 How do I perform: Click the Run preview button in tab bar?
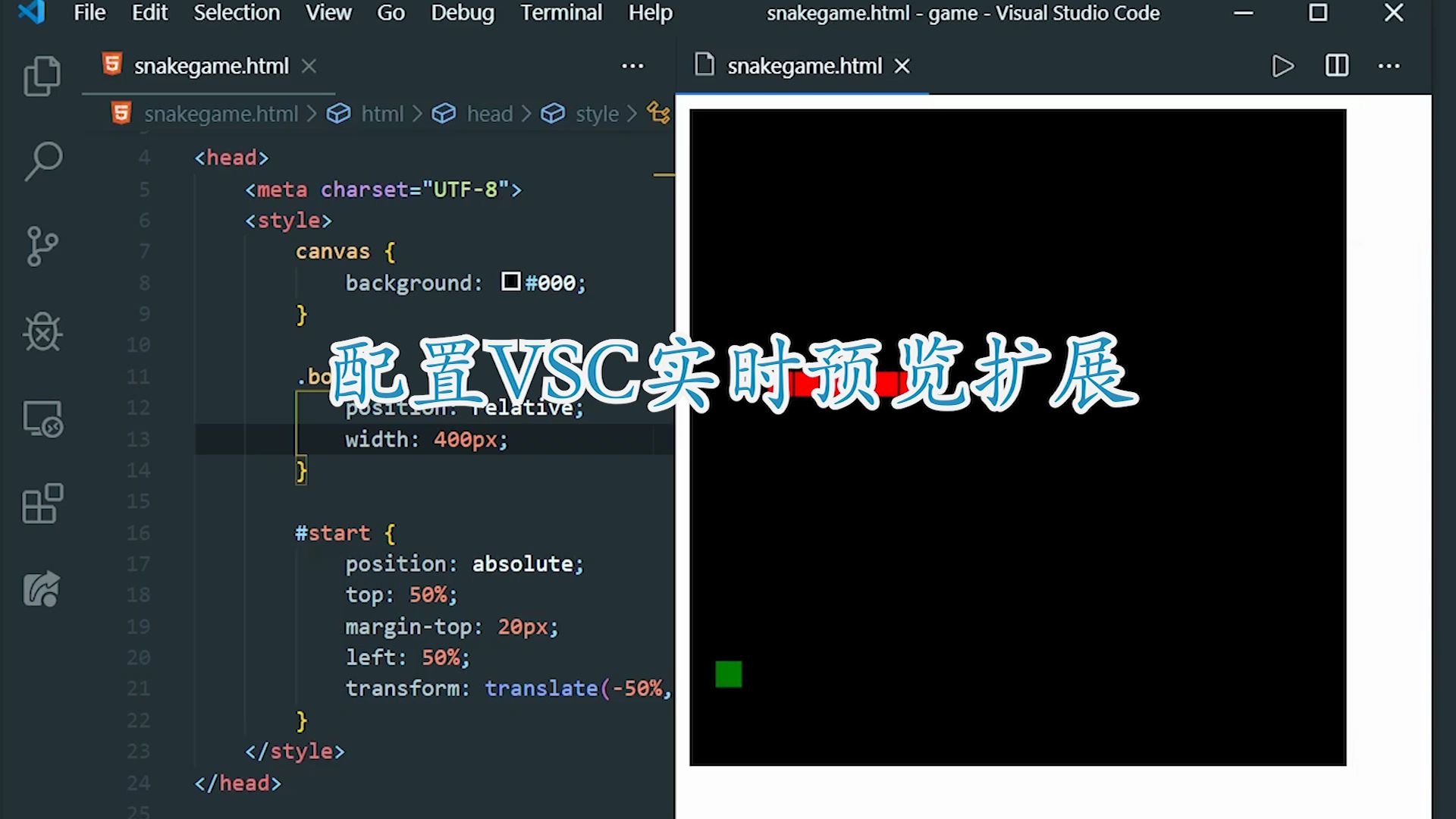tap(1283, 65)
